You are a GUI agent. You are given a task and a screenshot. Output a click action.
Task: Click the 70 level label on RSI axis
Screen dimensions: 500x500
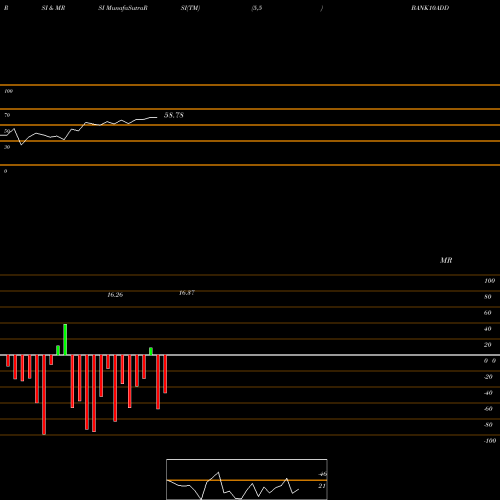point(7,115)
